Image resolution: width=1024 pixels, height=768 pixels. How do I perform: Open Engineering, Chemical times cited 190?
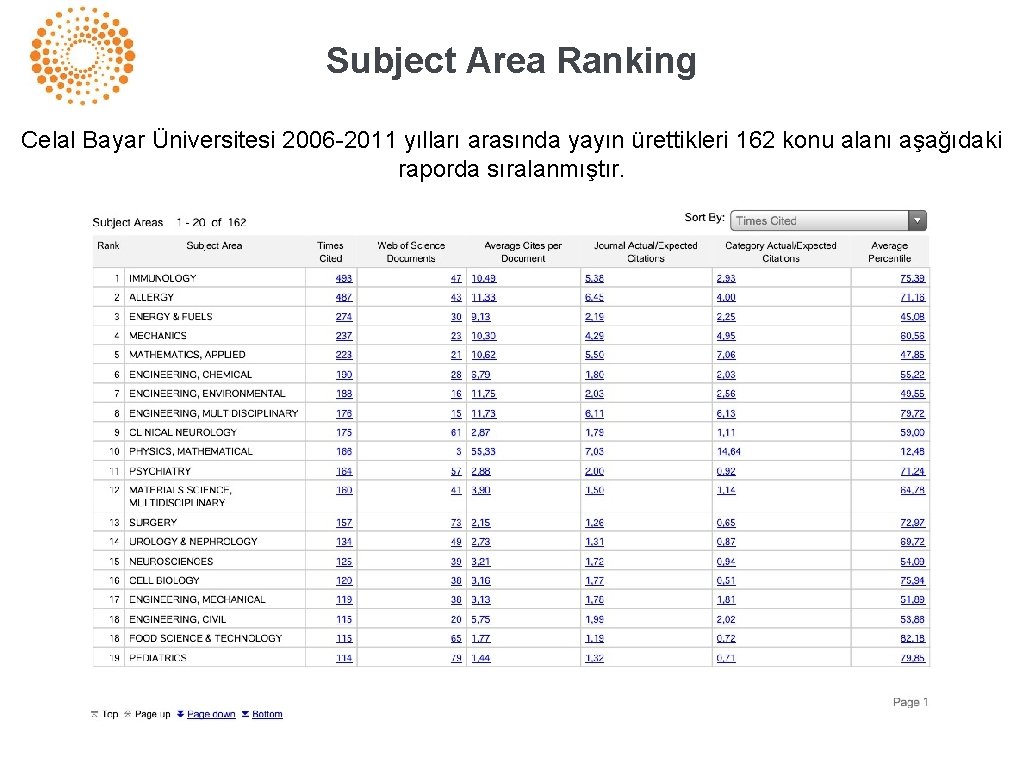[344, 375]
